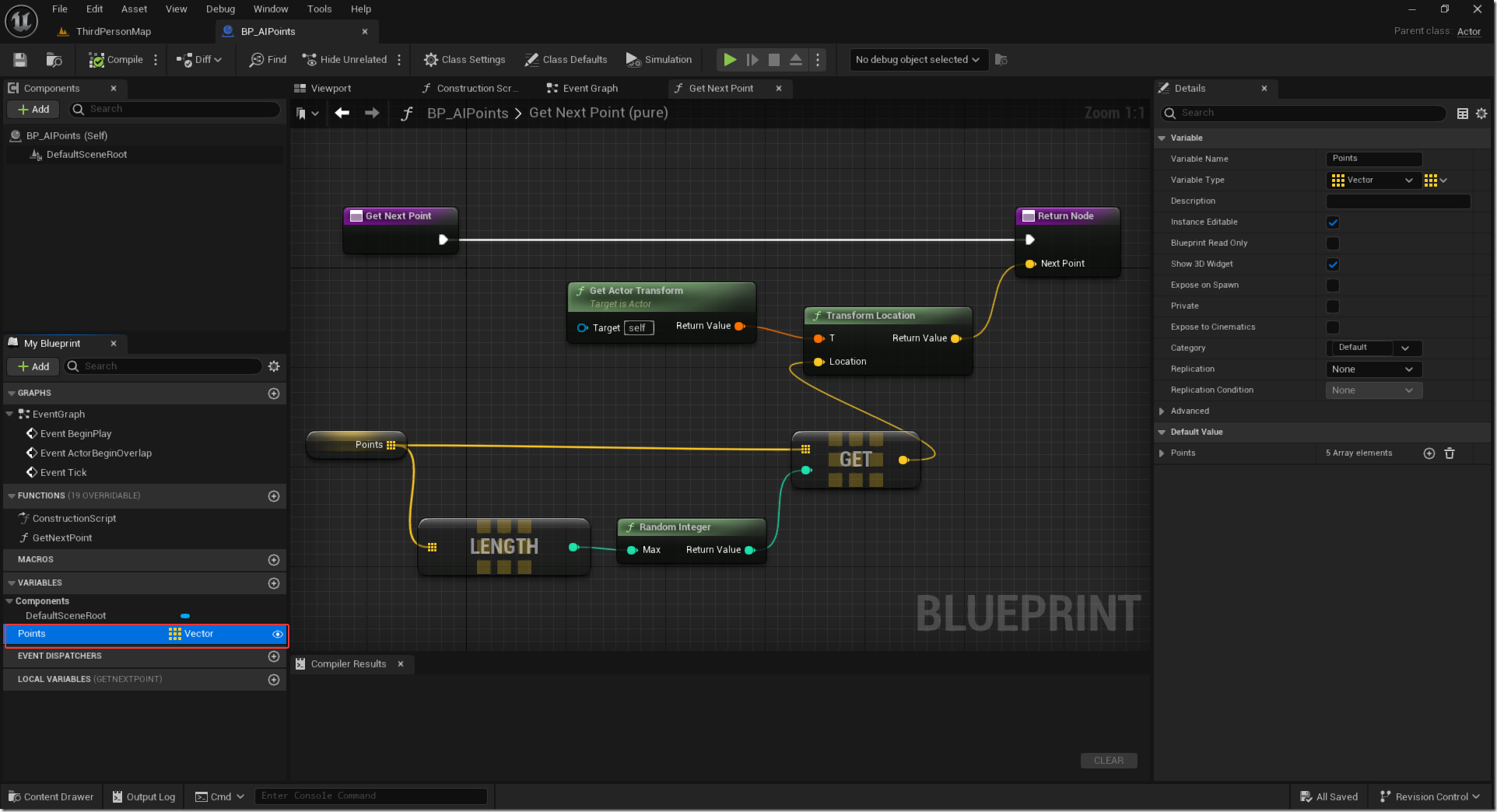
Task: Open the debug object selector dropdown
Action: pyautogui.click(x=918, y=60)
